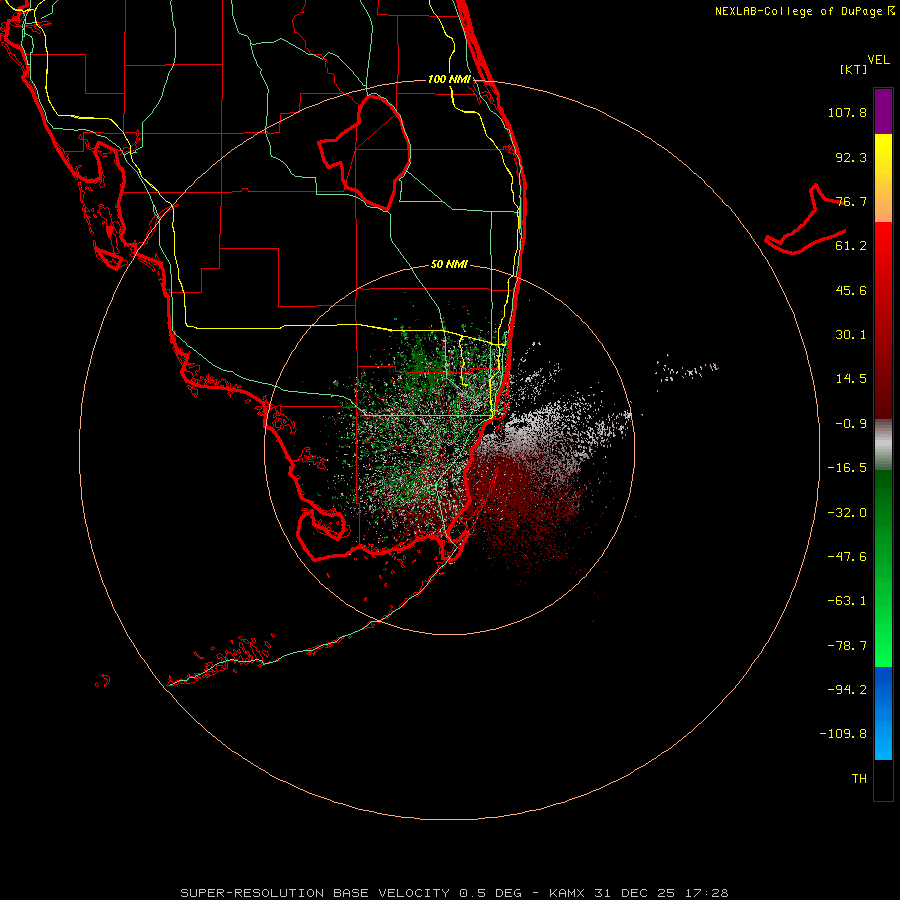
Task: Click the 45.6 legend value
Action: (851, 290)
